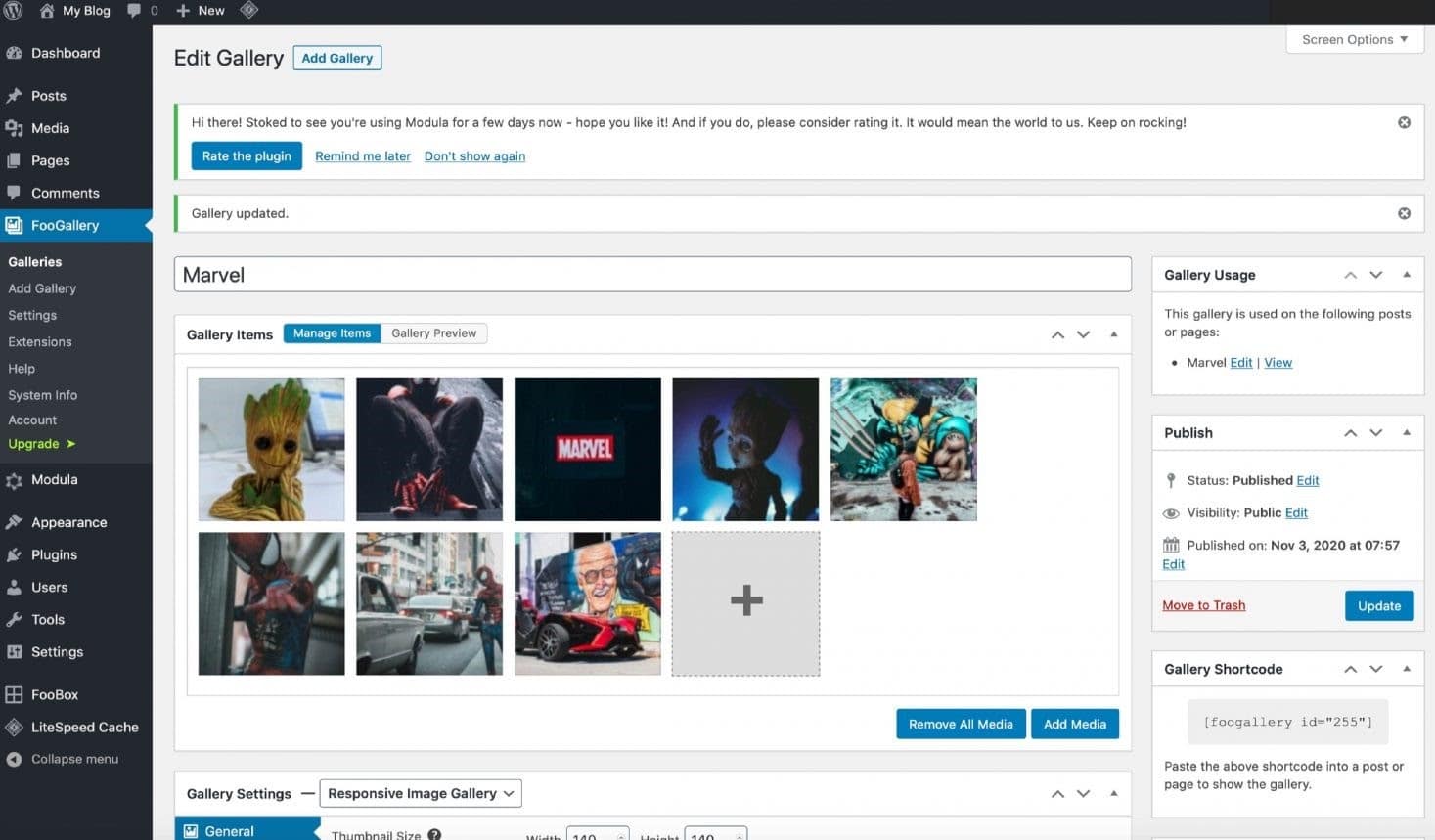Select the Marvel logo thumbnail
Viewport: 1435px width, 840px height.
(587, 450)
